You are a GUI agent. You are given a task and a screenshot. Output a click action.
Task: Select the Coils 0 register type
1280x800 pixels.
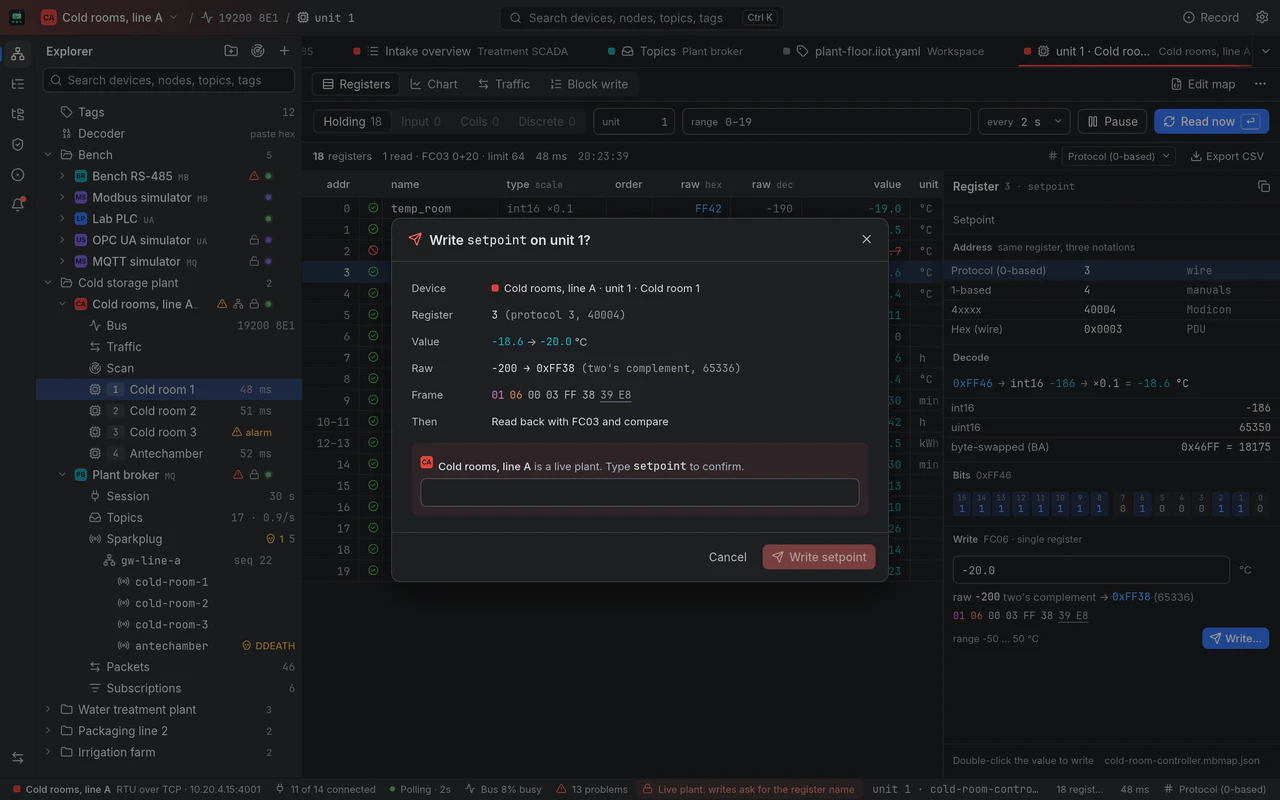pyautogui.click(x=479, y=121)
